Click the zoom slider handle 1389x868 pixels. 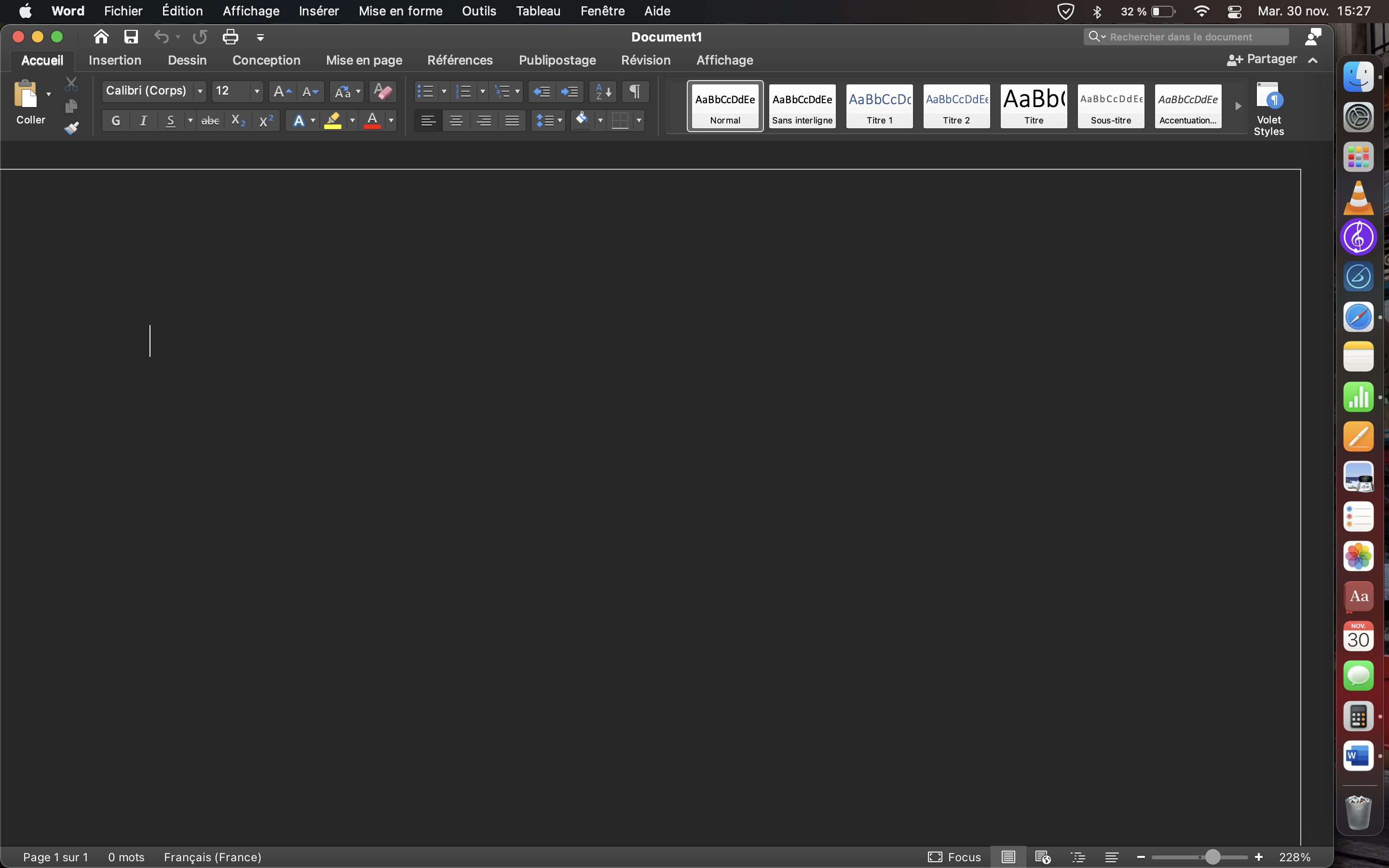pos(1212,856)
